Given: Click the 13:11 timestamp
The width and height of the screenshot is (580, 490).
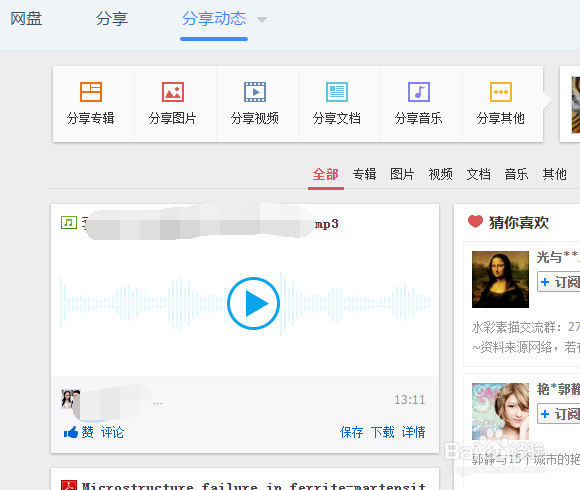Looking at the screenshot, I should click(x=409, y=400).
